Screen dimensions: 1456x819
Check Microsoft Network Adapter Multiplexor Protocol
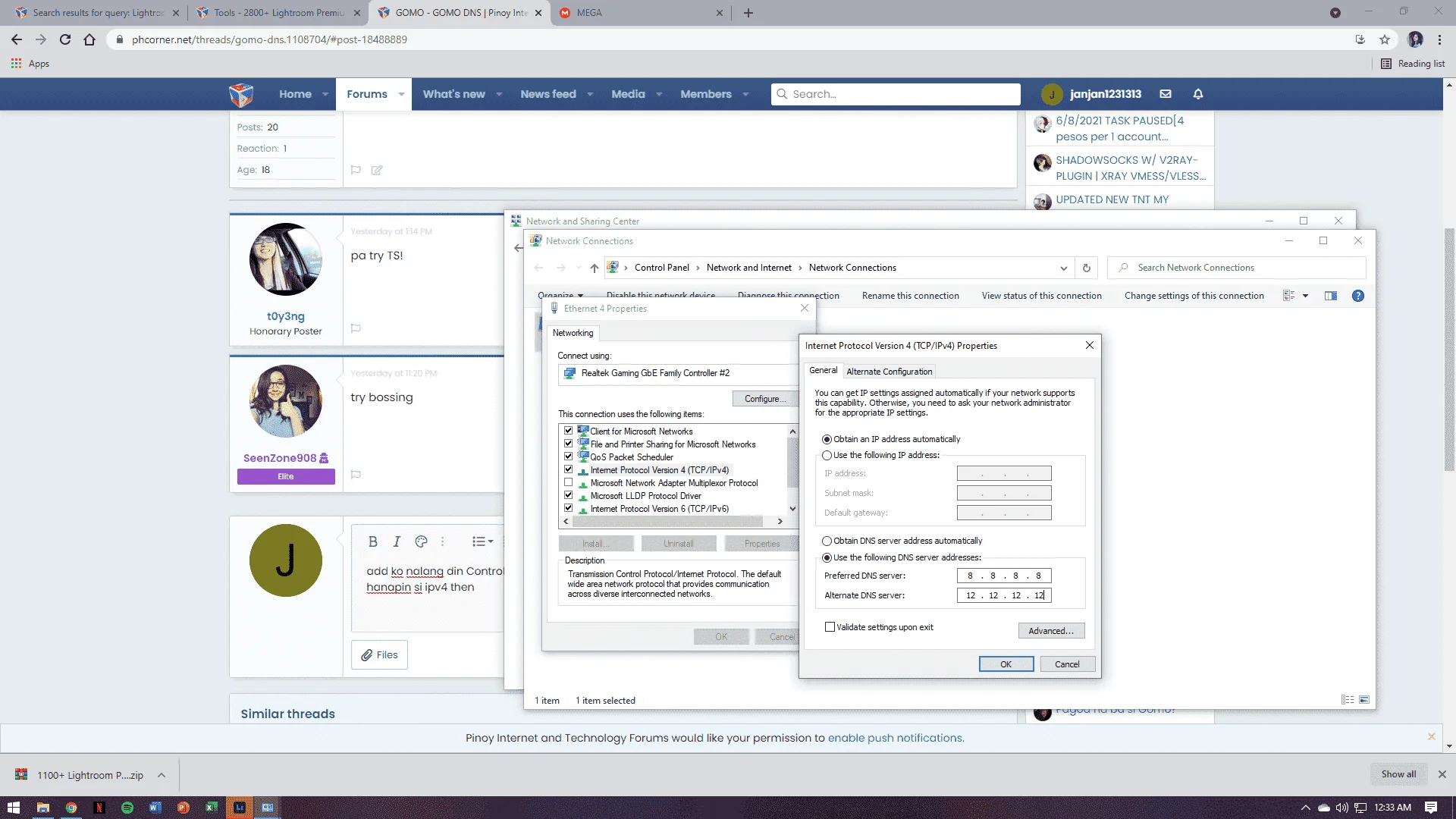click(x=569, y=482)
